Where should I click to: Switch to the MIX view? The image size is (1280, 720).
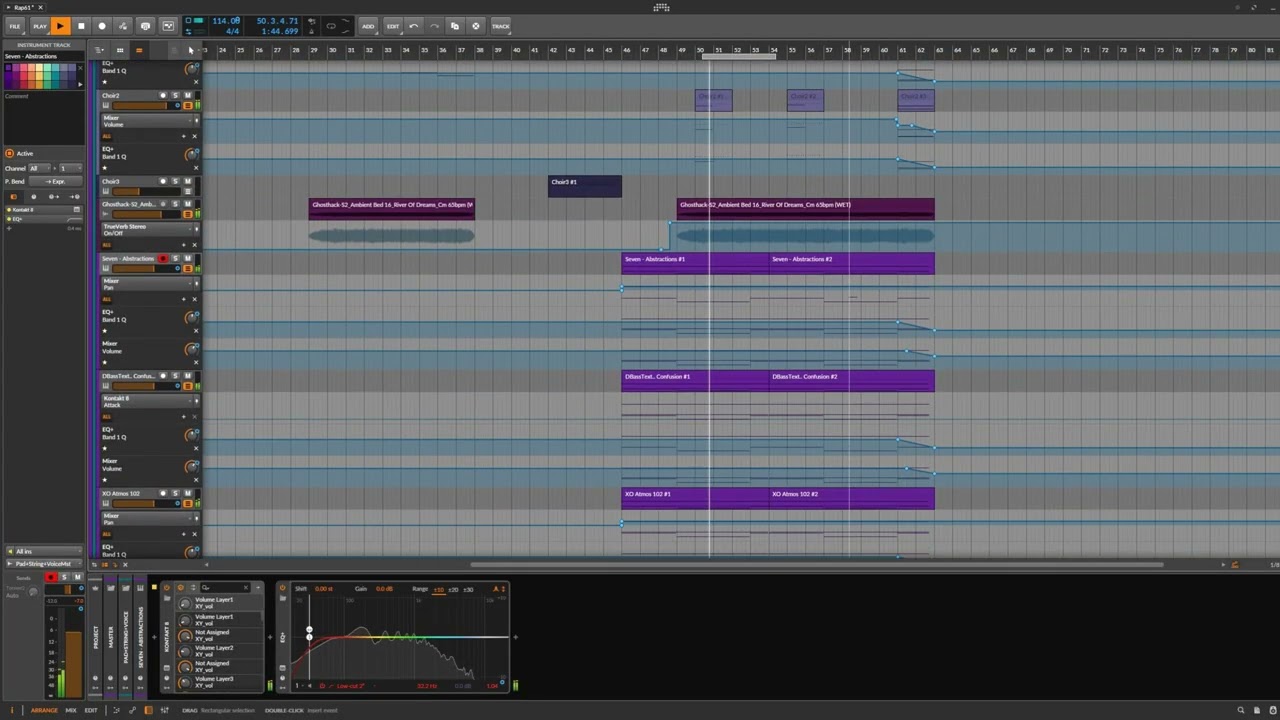click(71, 710)
